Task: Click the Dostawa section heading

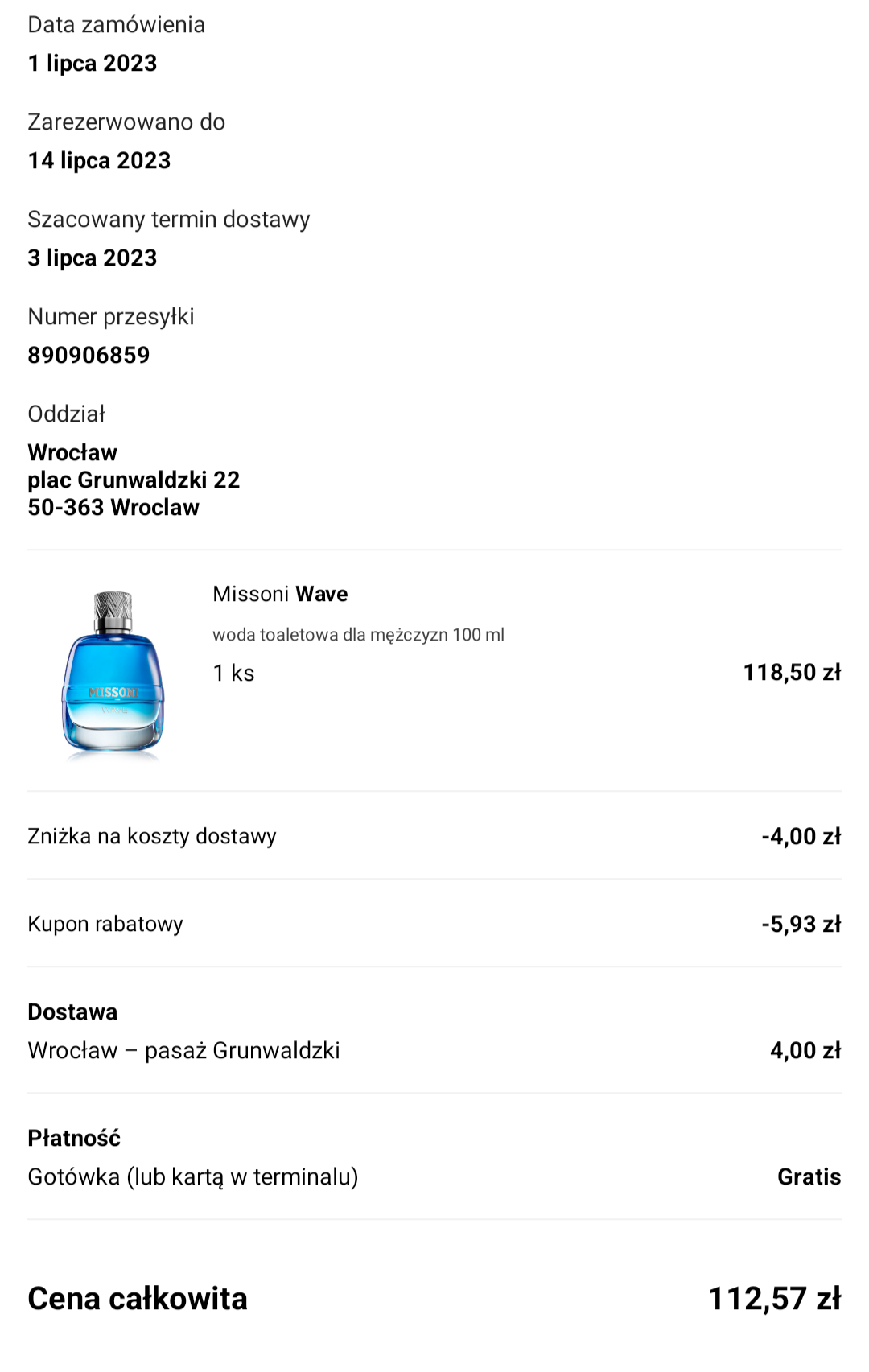Action: coord(72,1011)
